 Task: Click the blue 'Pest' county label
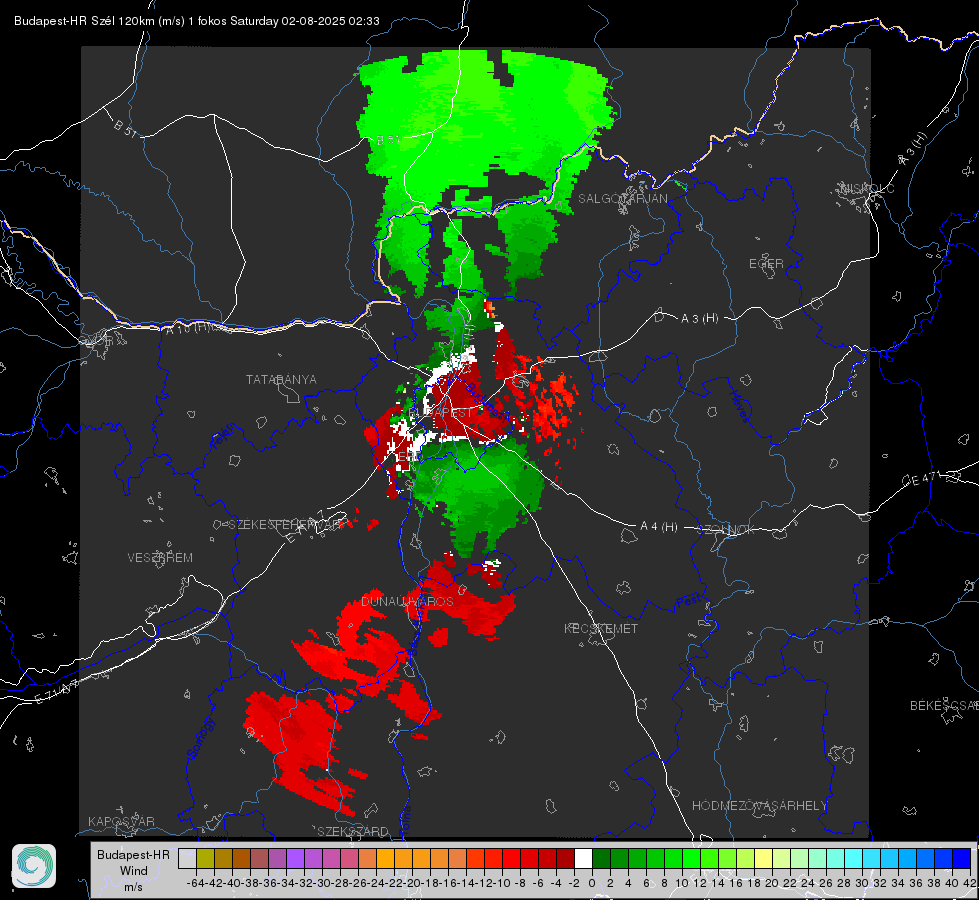688,602
